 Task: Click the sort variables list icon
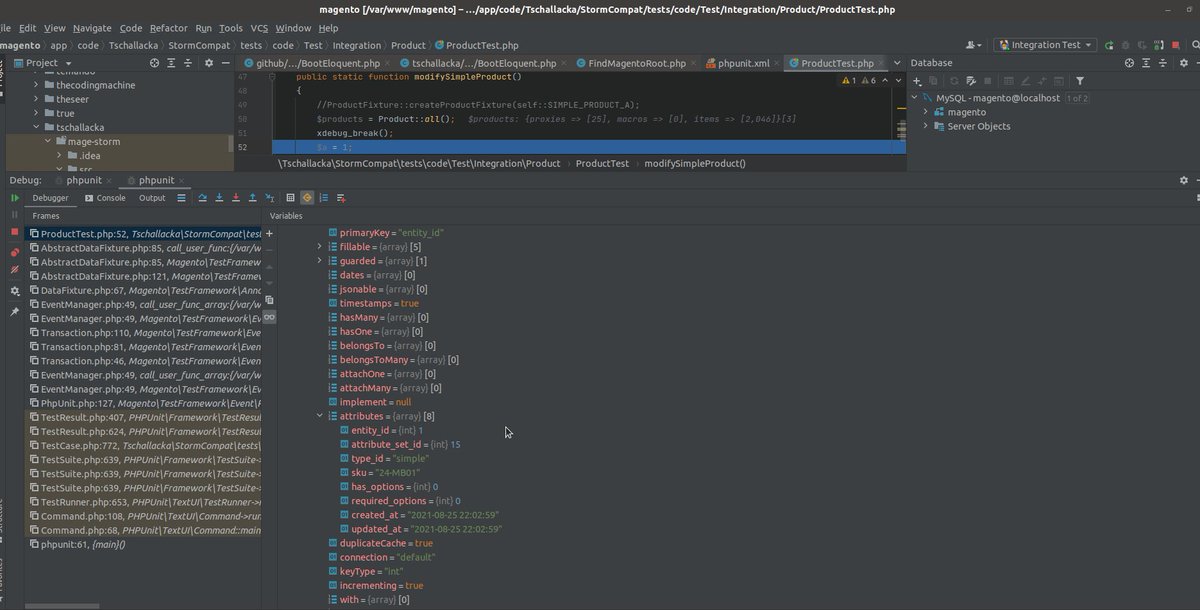point(324,198)
